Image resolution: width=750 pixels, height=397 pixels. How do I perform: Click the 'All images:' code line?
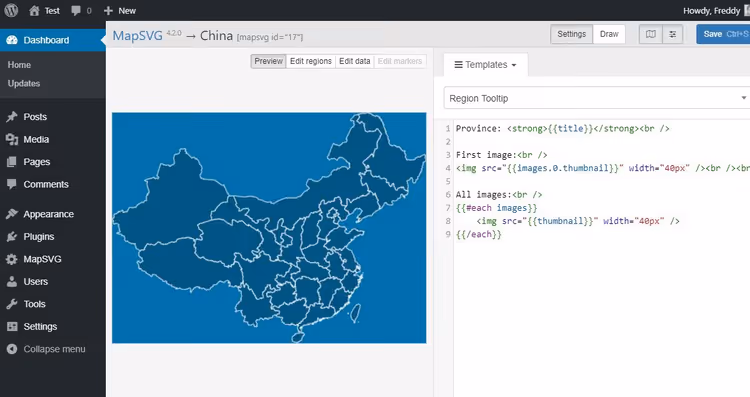[x=499, y=194]
